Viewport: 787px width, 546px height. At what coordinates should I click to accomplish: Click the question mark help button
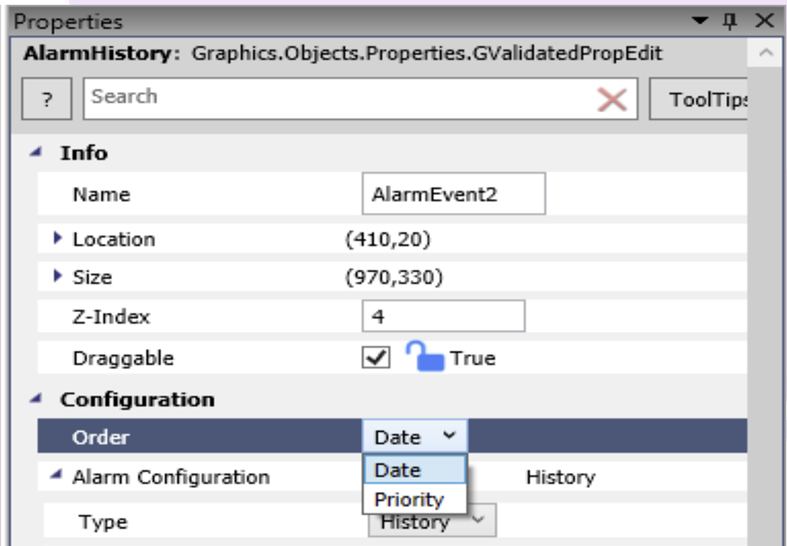(x=46, y=100)
